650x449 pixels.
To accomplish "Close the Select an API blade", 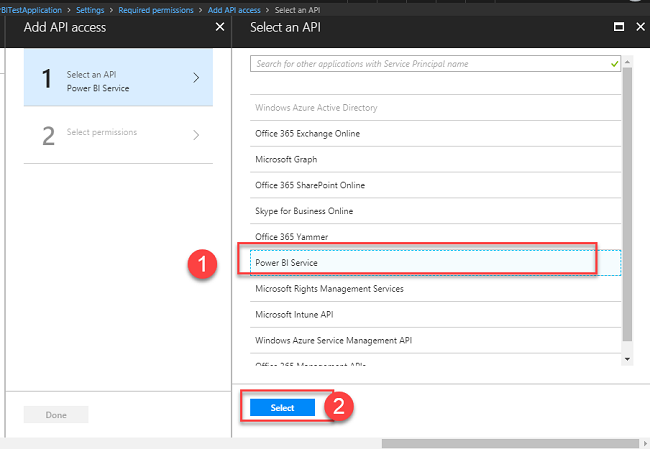I will (x=641, y=27).
